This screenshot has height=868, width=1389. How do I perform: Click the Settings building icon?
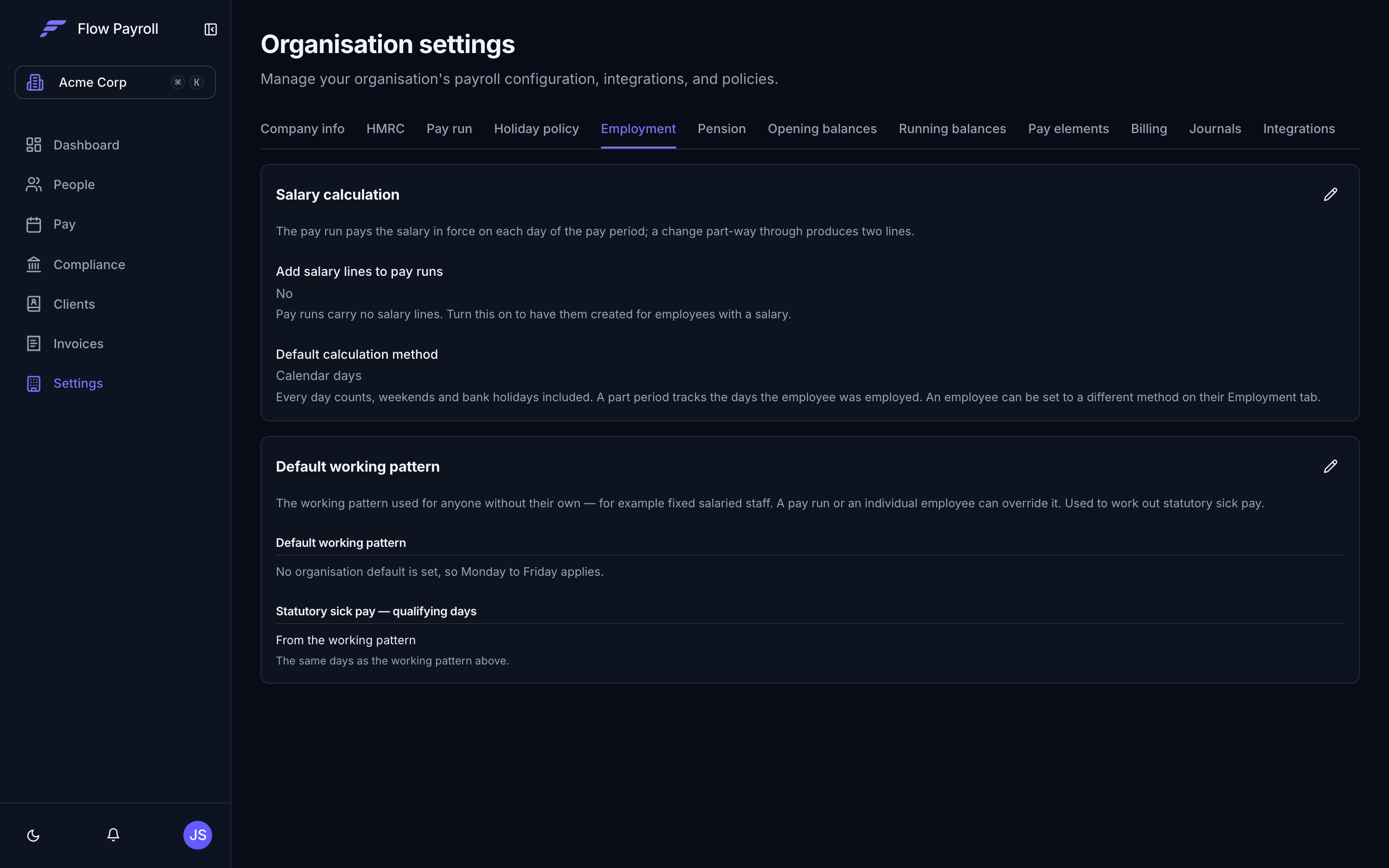tap(34, 383)
